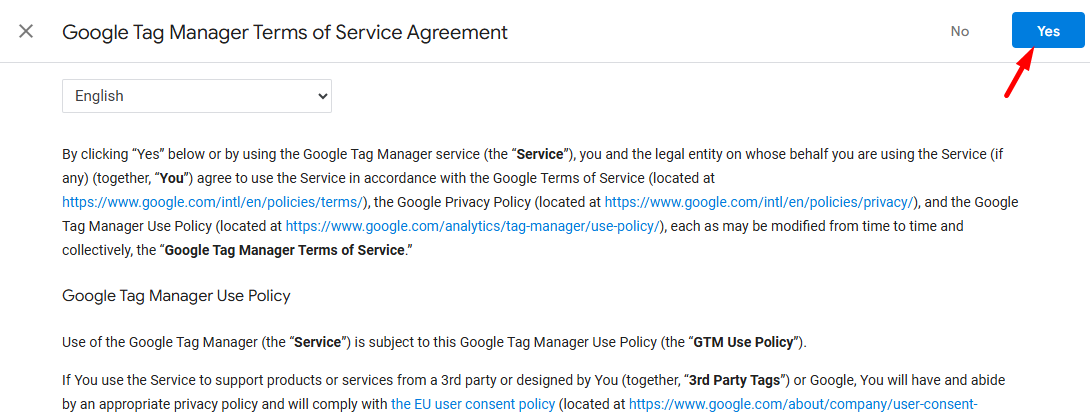Click the paragraph starting By clicking Yes below
This screenshot has height=416, width=1090.
(x=540, y=202)
